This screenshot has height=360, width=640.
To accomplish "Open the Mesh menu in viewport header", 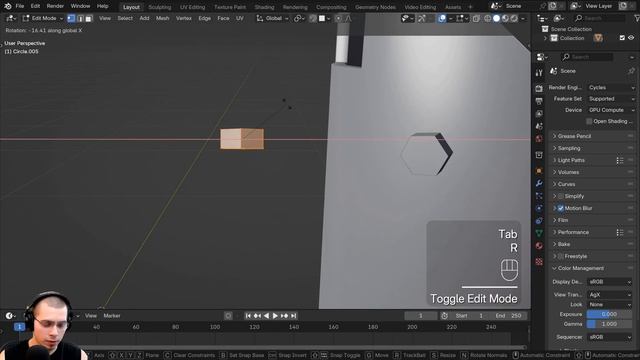I will [162, 18].
